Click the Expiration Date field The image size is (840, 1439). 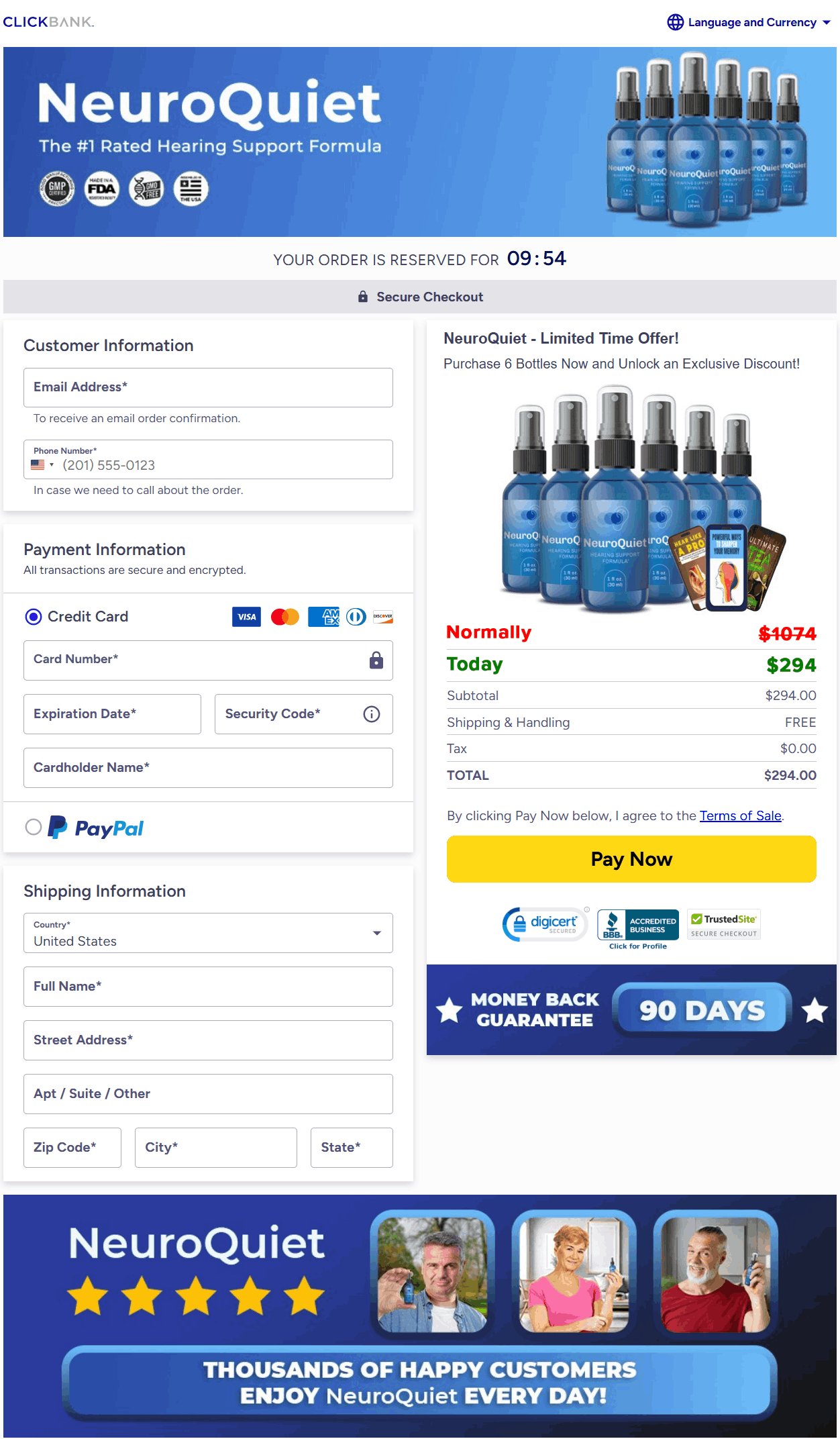112,714
